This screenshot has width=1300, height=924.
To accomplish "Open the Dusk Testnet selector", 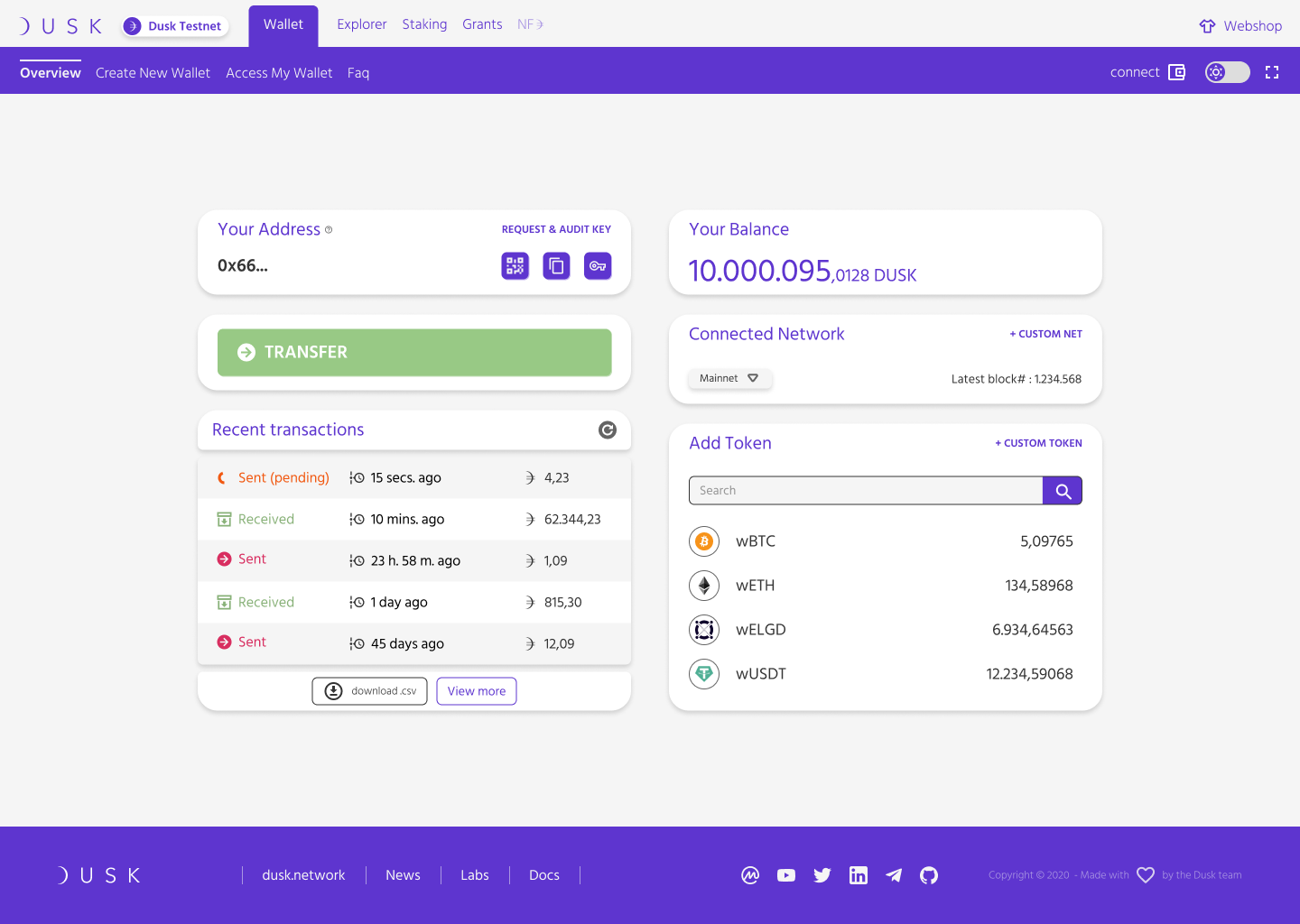I will pos(175,26).
